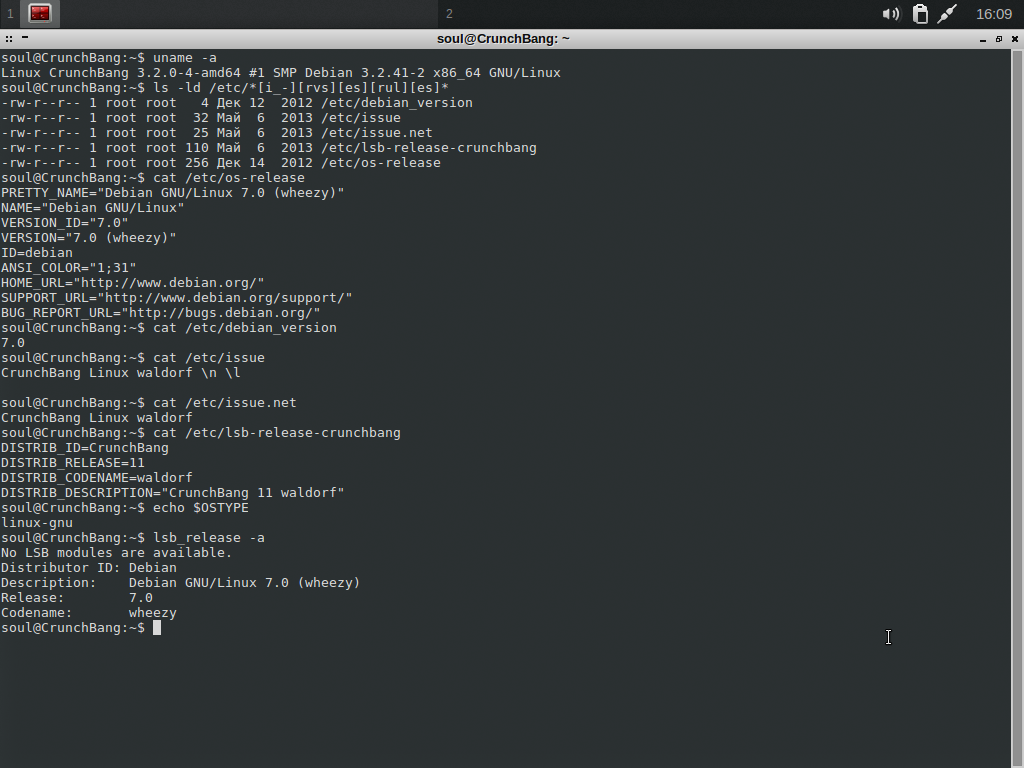Click the red terminal icon in workspace 1
Screen dimensions: 1024x768
click(x=40, y=13)
